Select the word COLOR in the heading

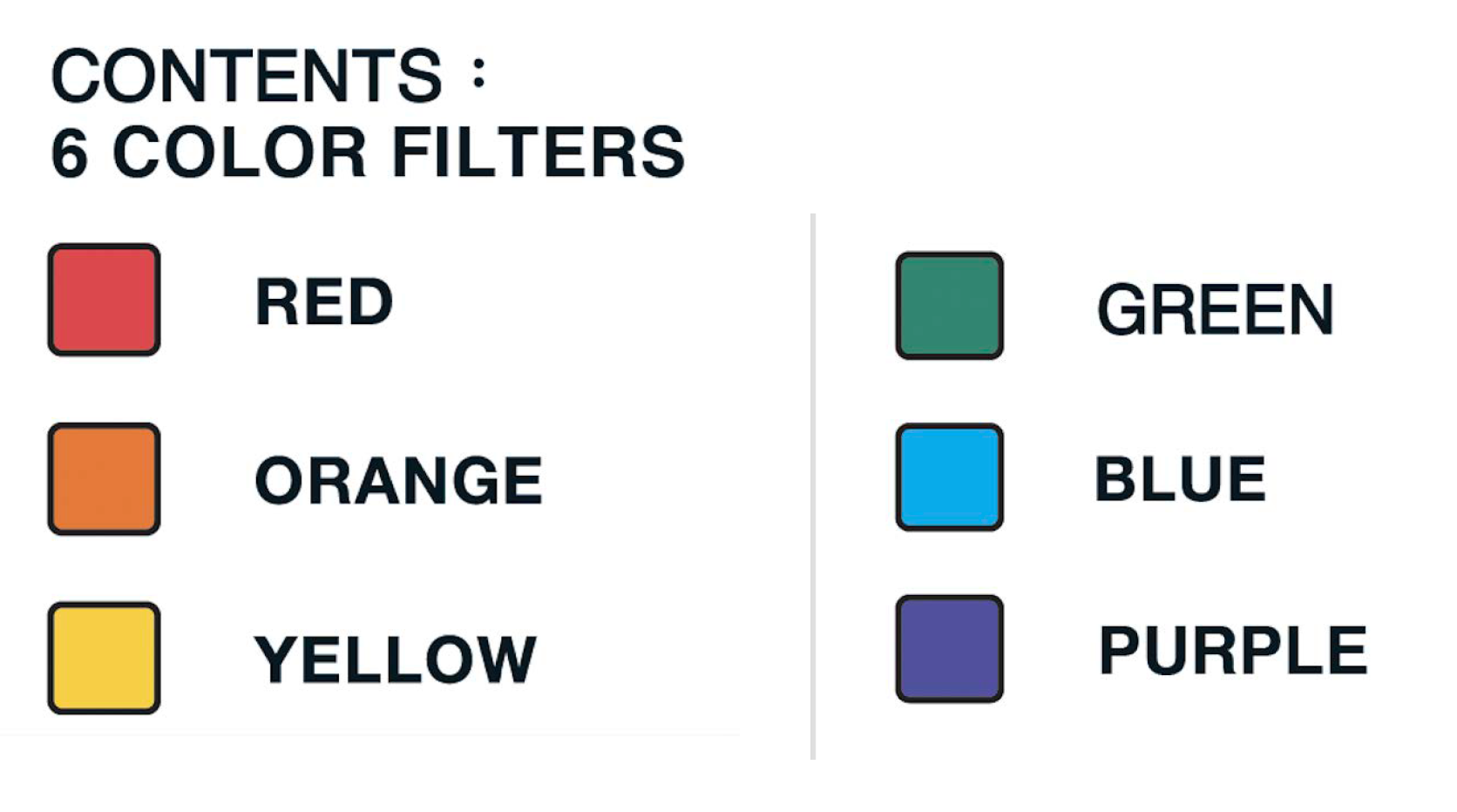[240, 152]
